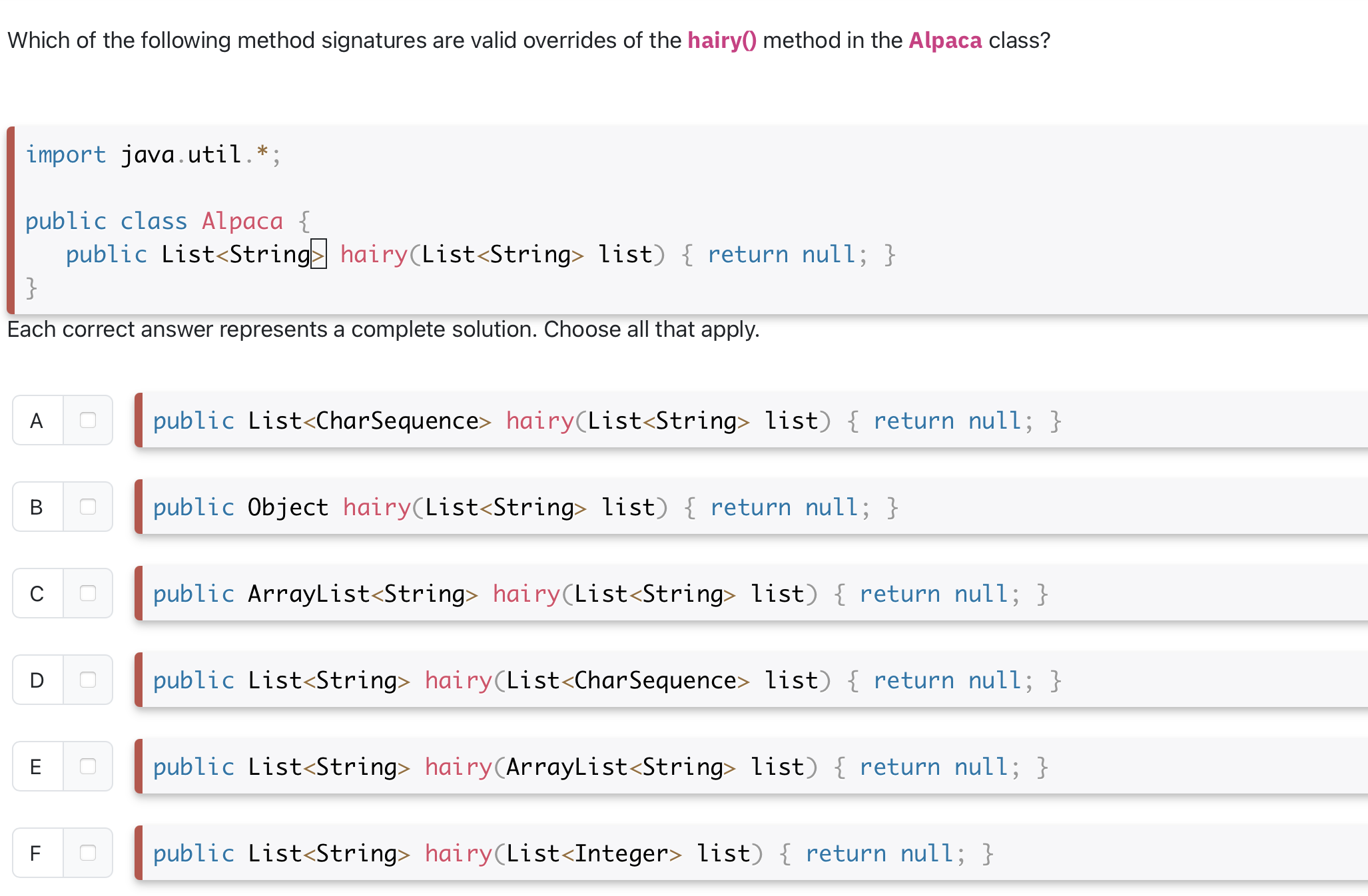Screen dimensions: 1368x896
Task: Click the import java.util line in the code block
Action: pos(152,154)
